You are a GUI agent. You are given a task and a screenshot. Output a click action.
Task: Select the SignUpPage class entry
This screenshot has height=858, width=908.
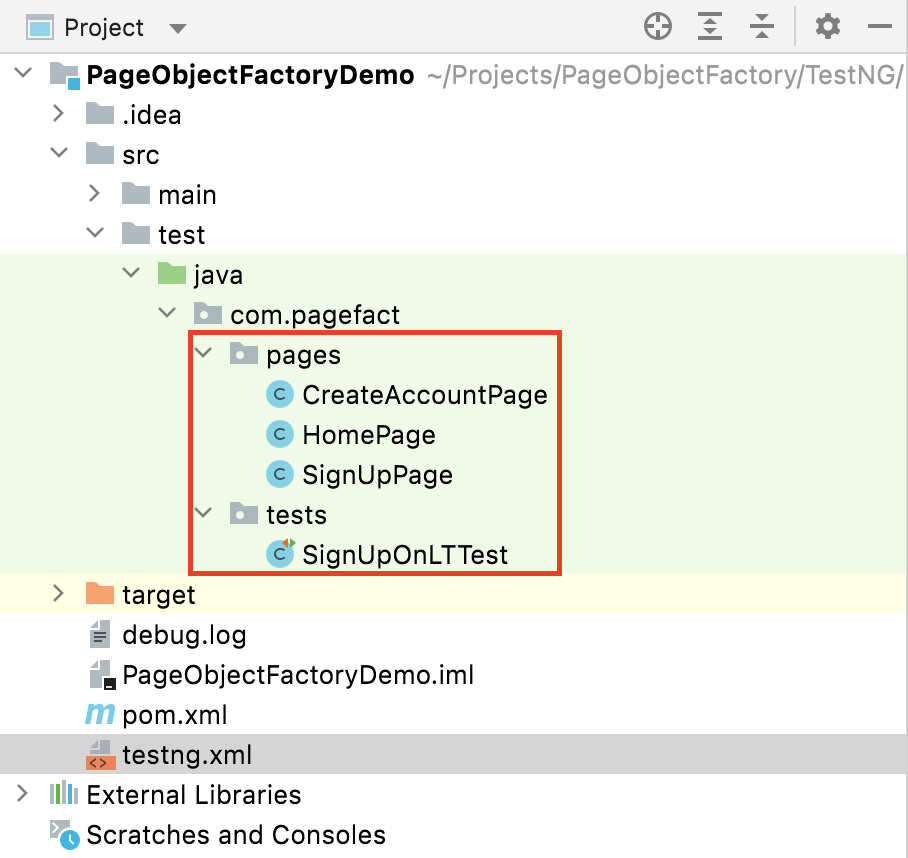point(377,475)
